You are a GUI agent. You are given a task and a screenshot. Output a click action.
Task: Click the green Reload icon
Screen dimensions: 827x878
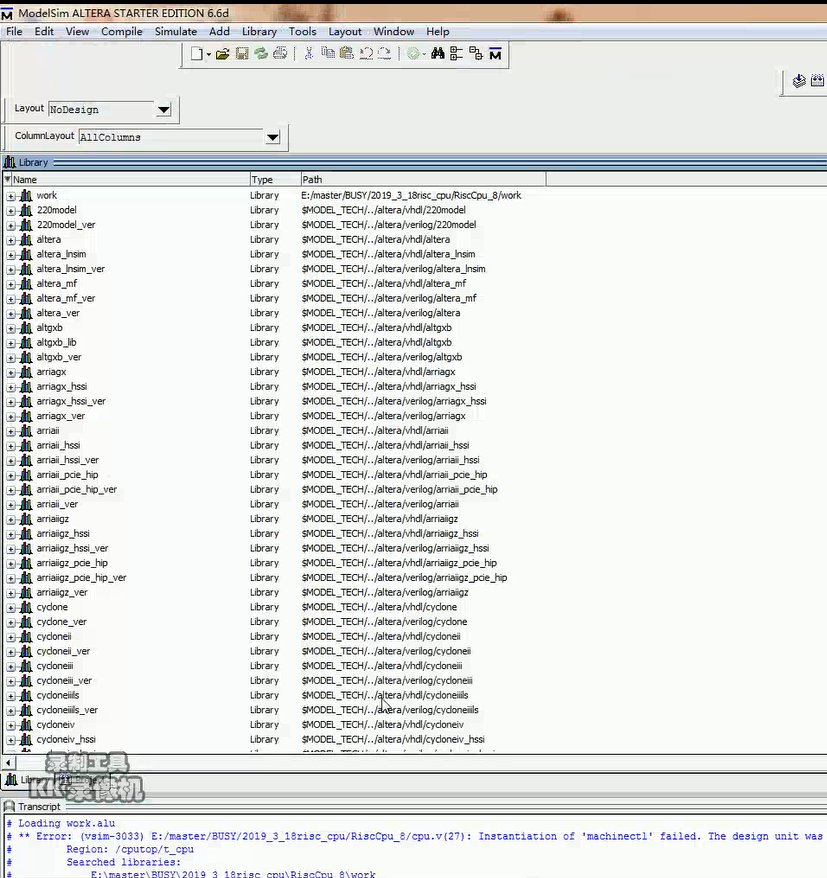(261, 54)
